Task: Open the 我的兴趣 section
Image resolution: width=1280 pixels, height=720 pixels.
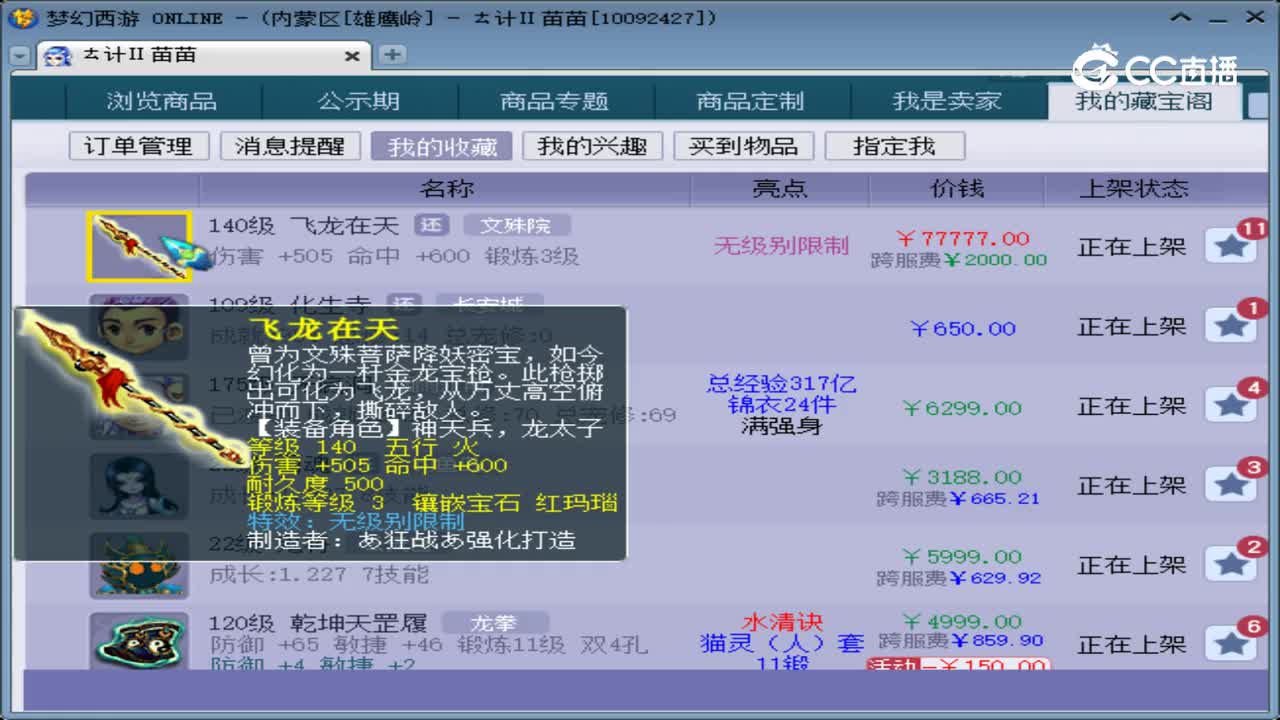Action: [x=592, y=146]
